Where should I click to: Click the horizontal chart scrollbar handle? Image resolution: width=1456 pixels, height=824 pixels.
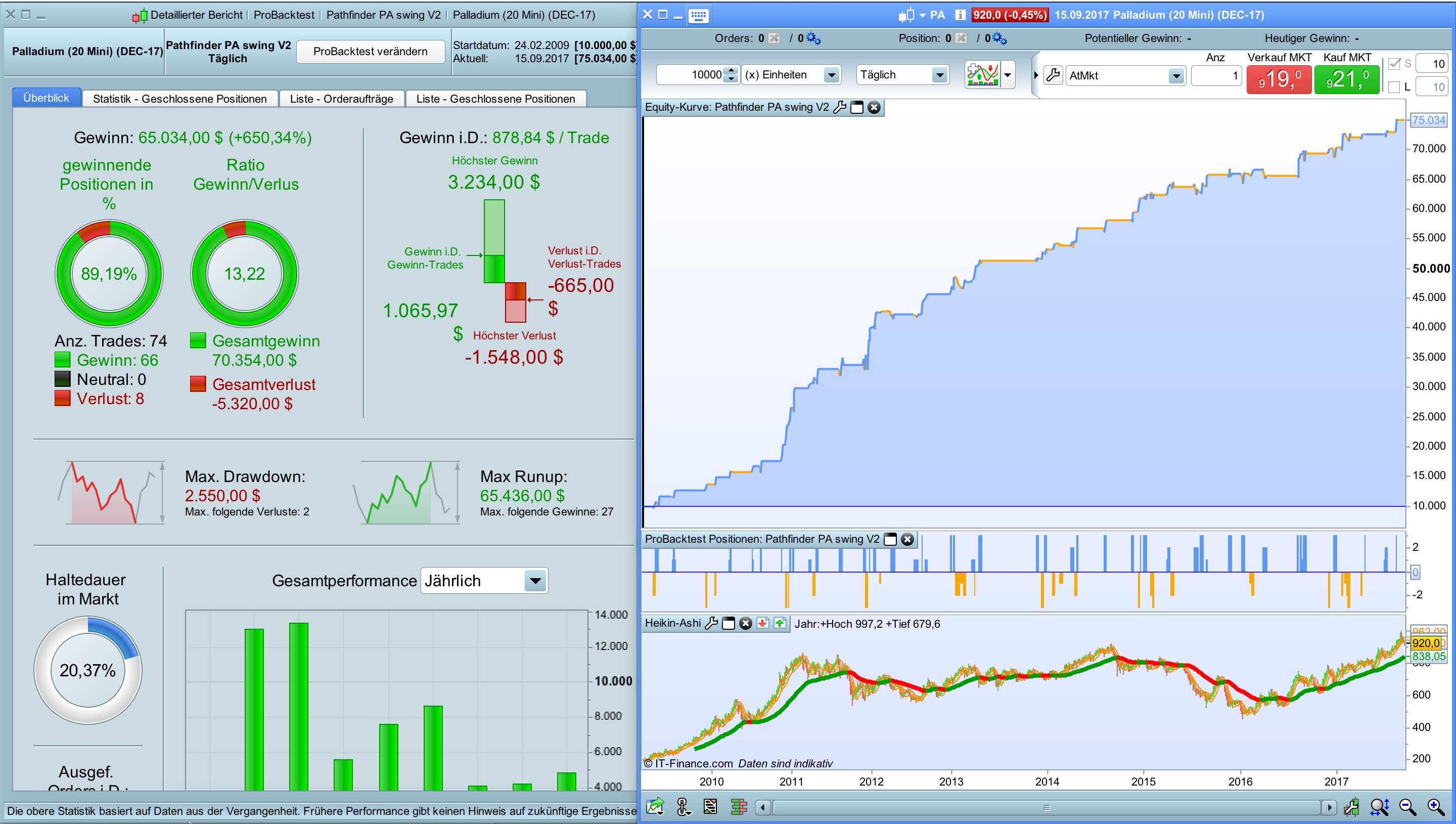(1046, 807)
